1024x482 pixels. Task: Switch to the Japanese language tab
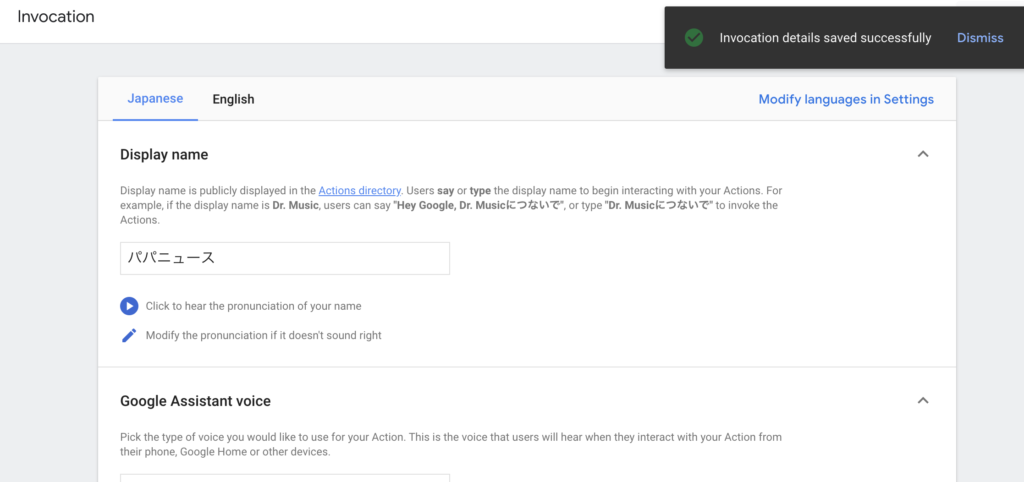155,99
